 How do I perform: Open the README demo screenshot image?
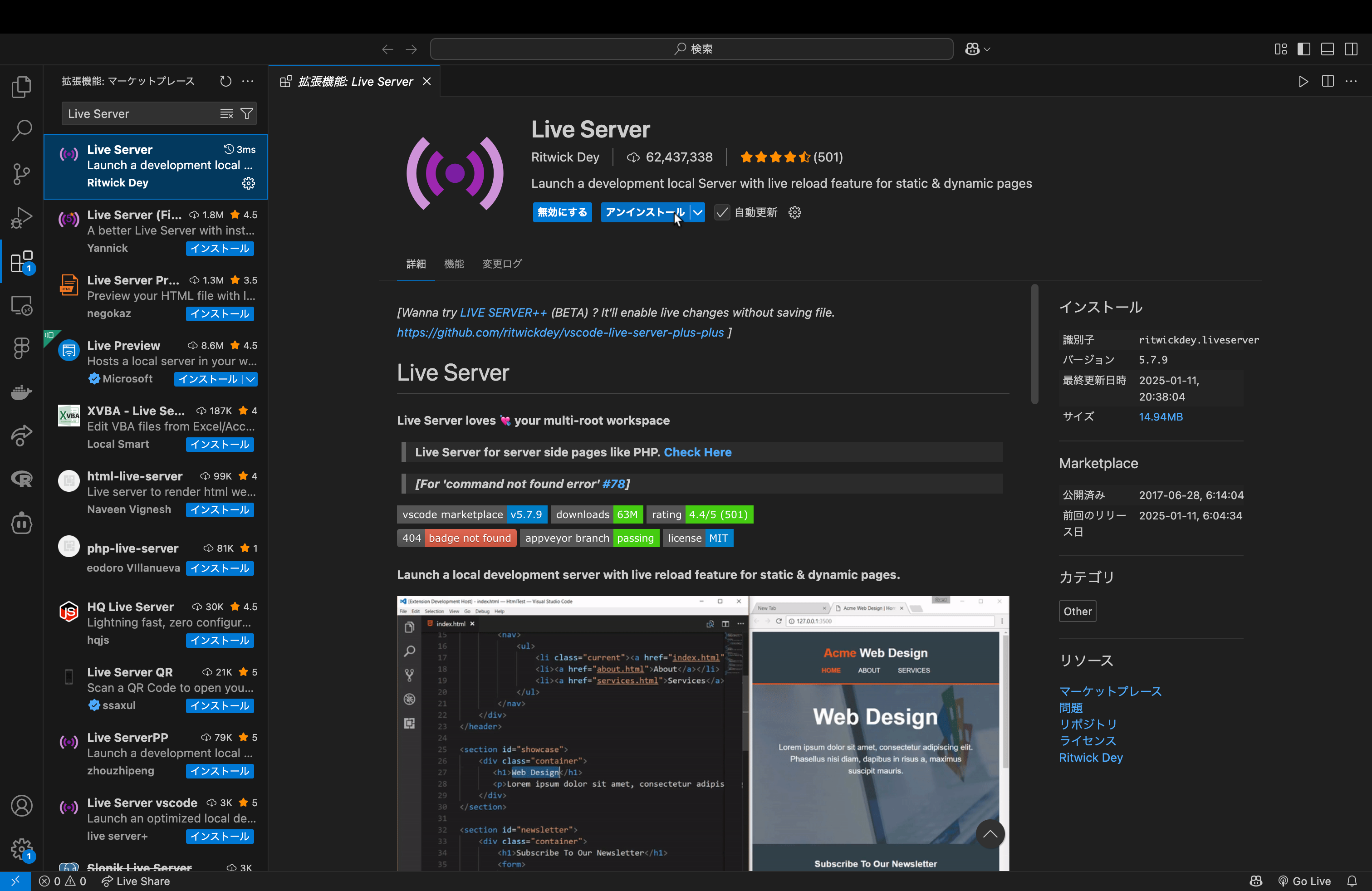click(x=703, y=734)
